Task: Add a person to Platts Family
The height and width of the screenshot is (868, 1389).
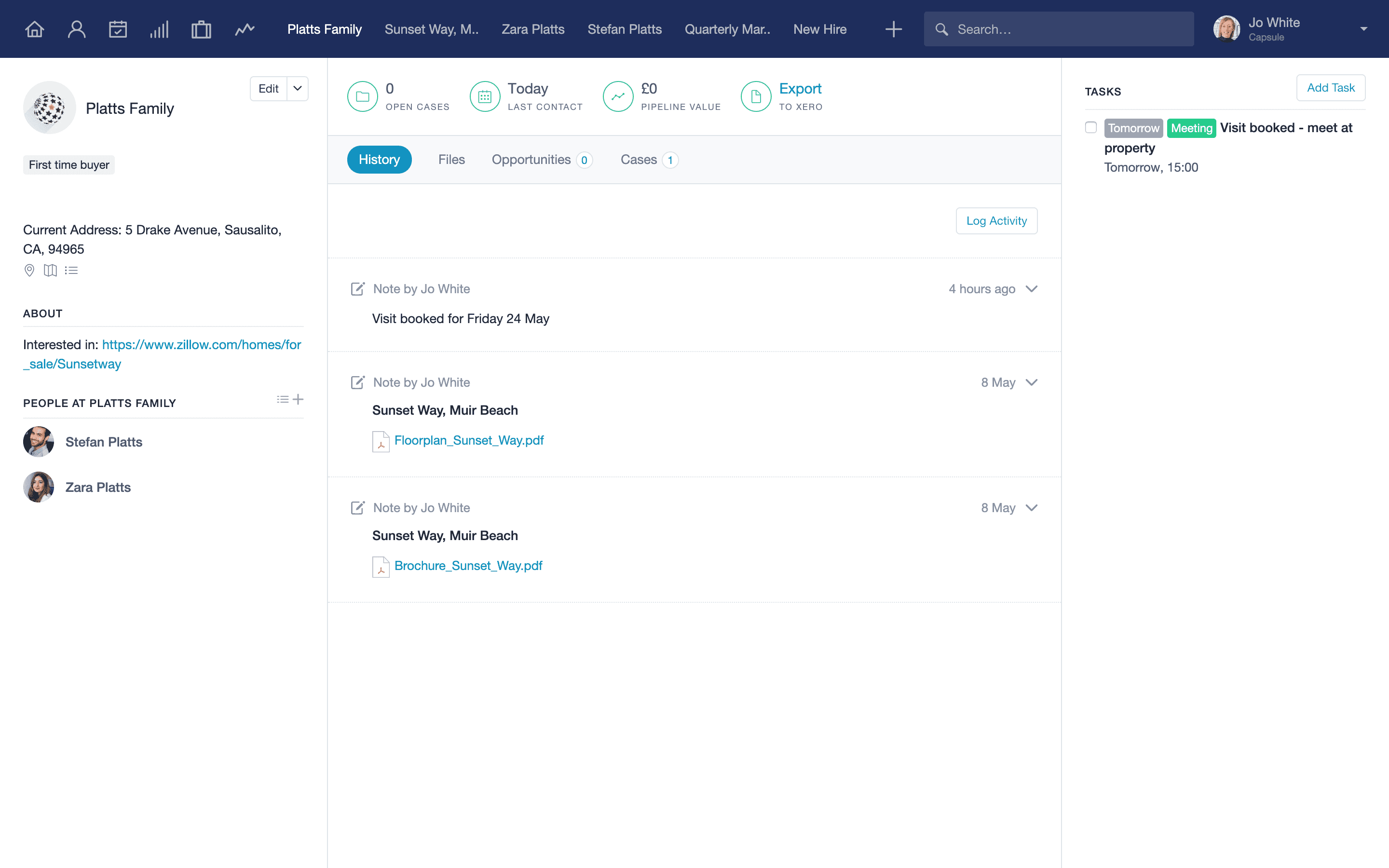Action: click(x=298, y=400)
